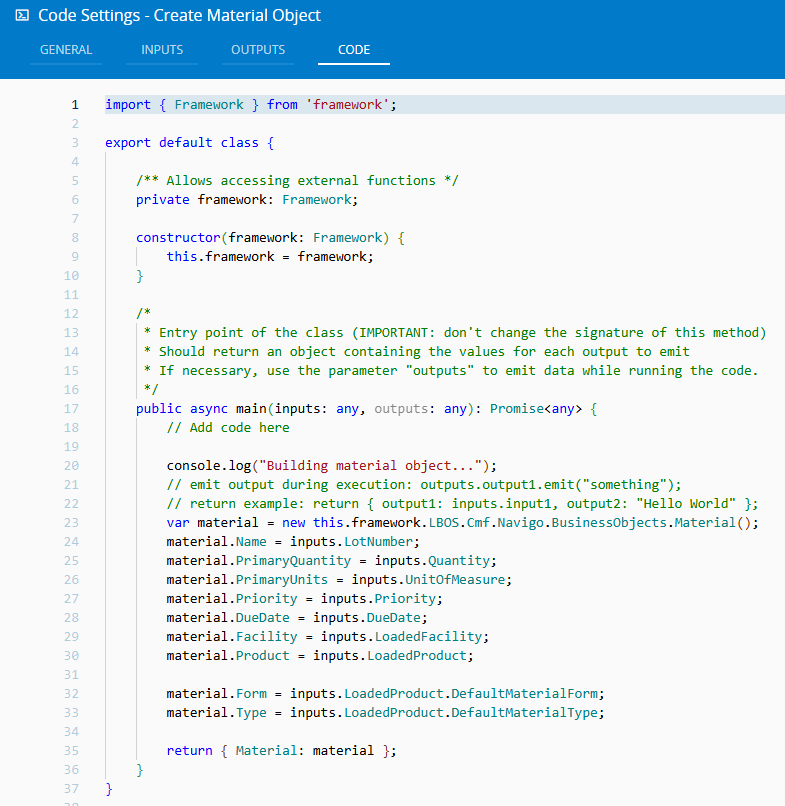Viewport: 785px width, 806px height.
Task: Click line number 35 in the gutter
Action: point(71,751)
